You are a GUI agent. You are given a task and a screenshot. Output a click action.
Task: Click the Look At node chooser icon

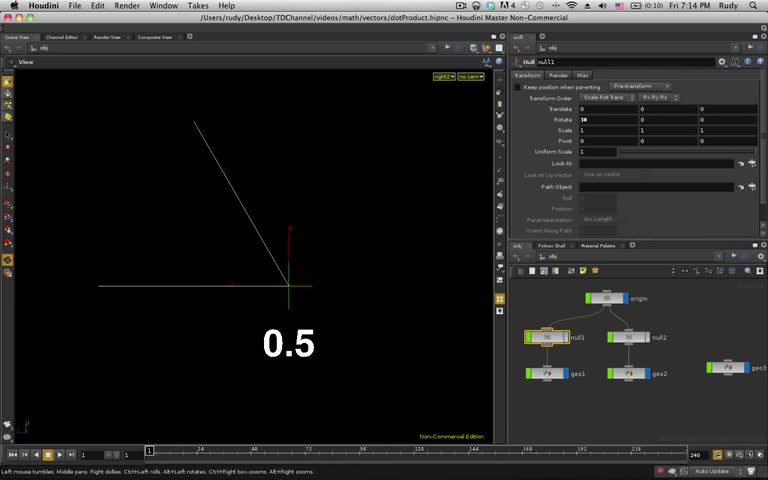coord(752,164)
